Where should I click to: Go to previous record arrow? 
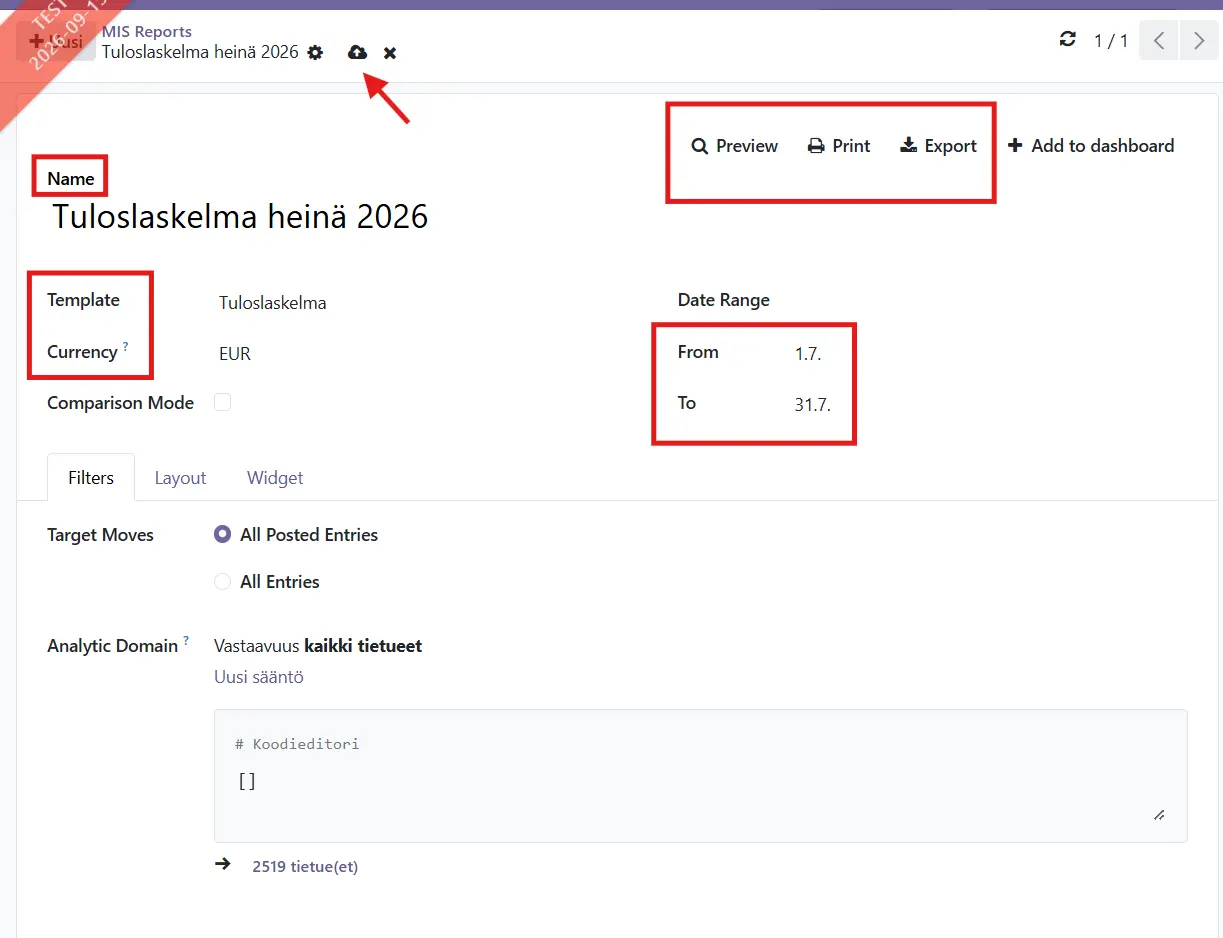(1159, 41)
